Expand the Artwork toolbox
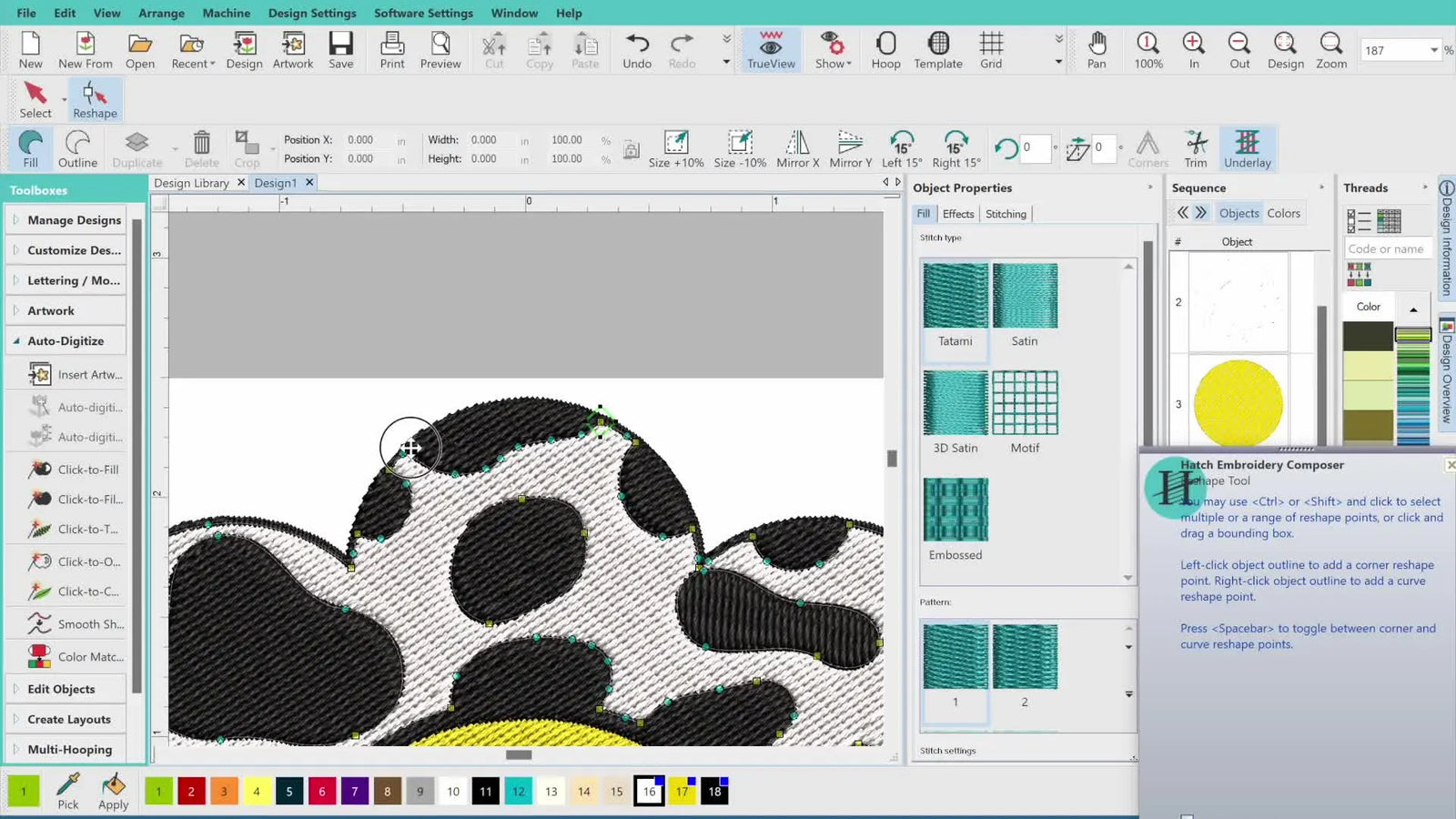 66,310
